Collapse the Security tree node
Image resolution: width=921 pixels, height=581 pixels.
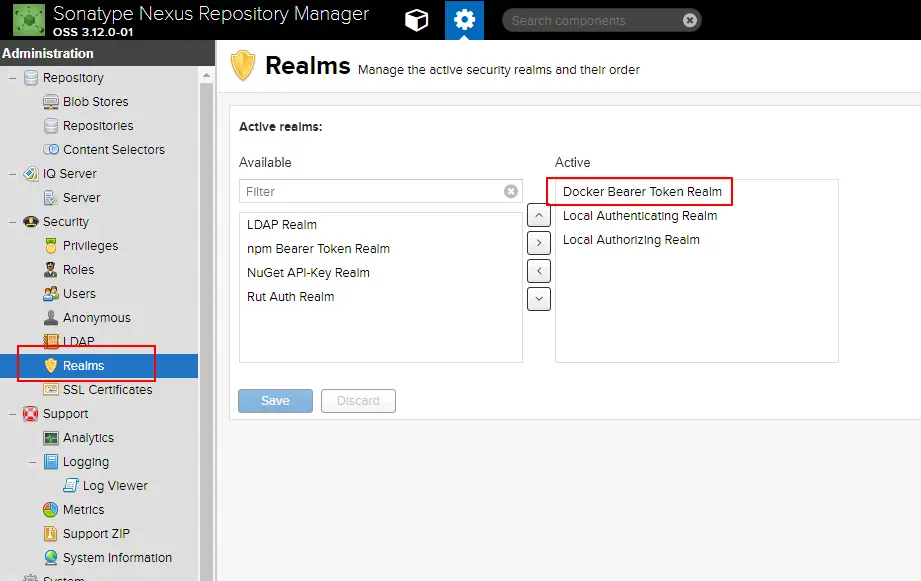12,222
